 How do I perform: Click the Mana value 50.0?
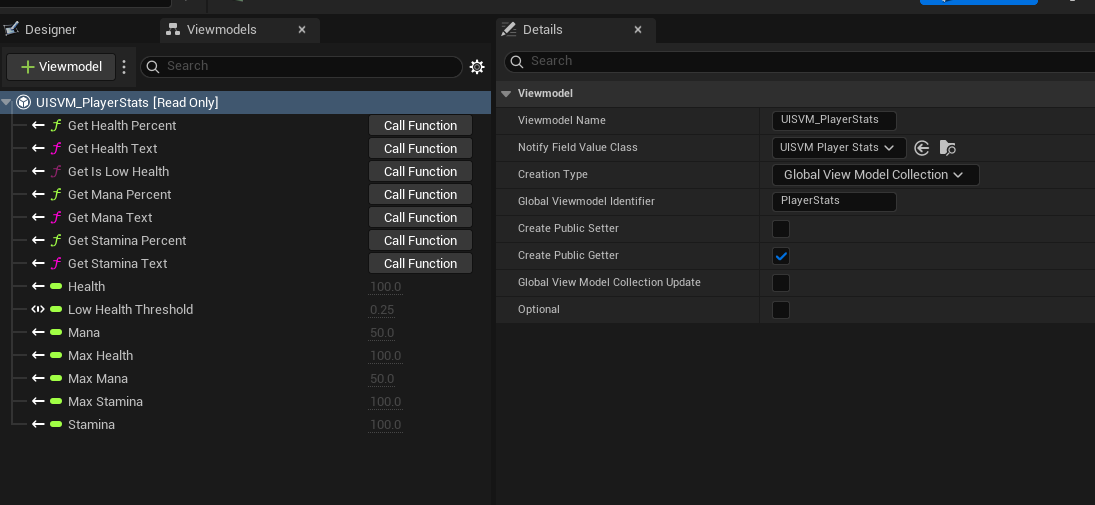(382, 333)
